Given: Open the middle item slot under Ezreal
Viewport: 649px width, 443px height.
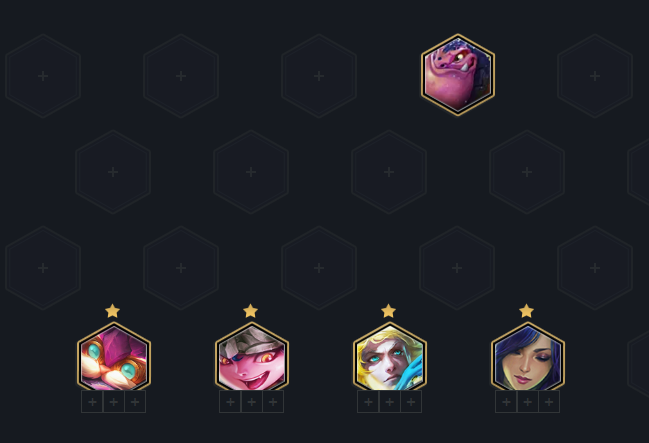Looking at the screenshot, I should 389,402.
